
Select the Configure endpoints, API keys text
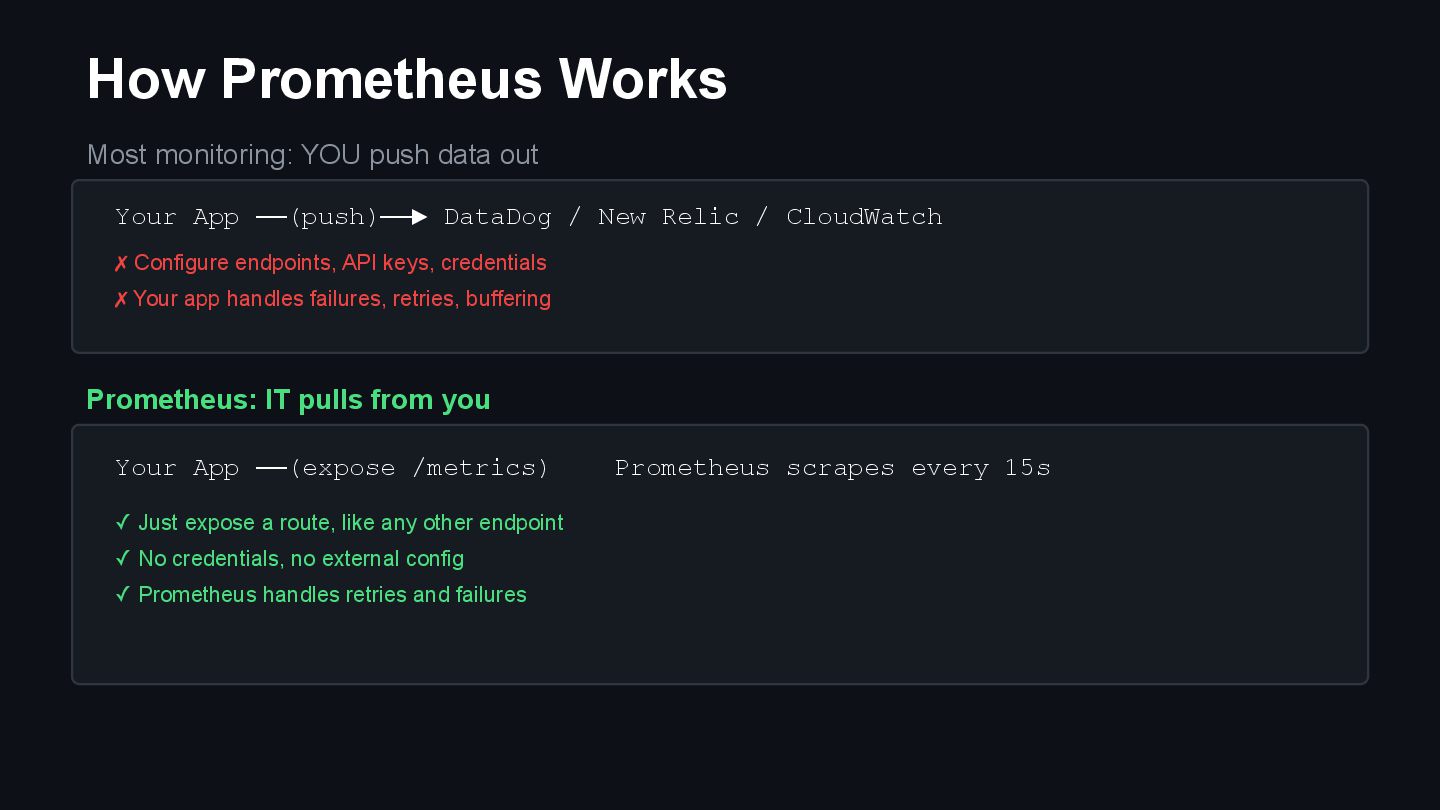340,263
